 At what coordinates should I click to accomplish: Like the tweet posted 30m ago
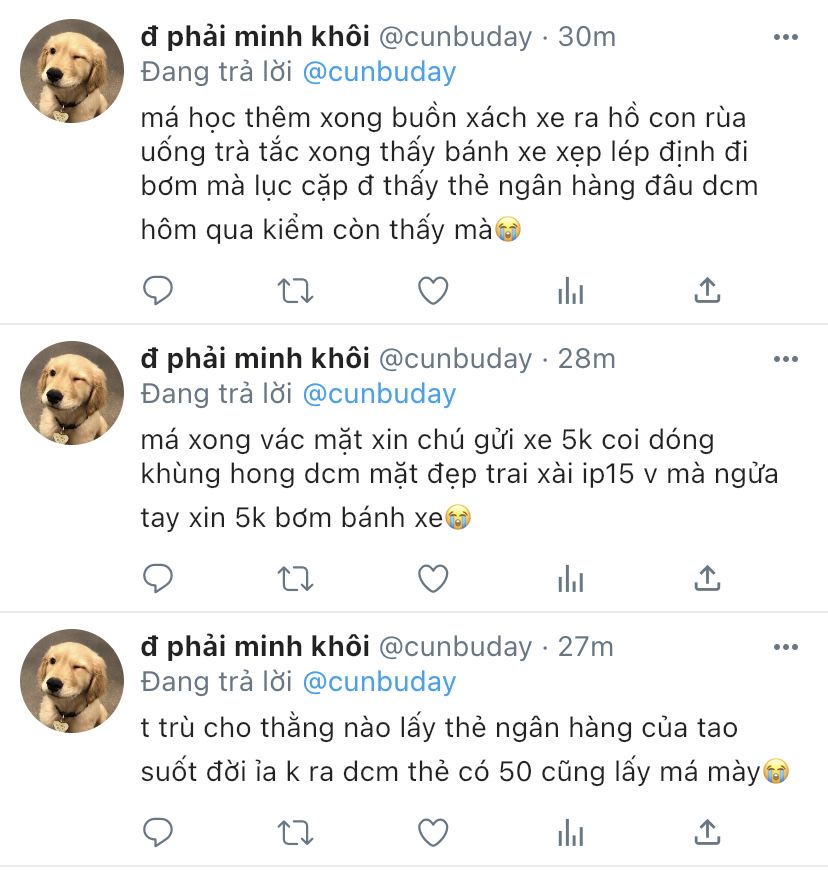[x=432, y=290]
